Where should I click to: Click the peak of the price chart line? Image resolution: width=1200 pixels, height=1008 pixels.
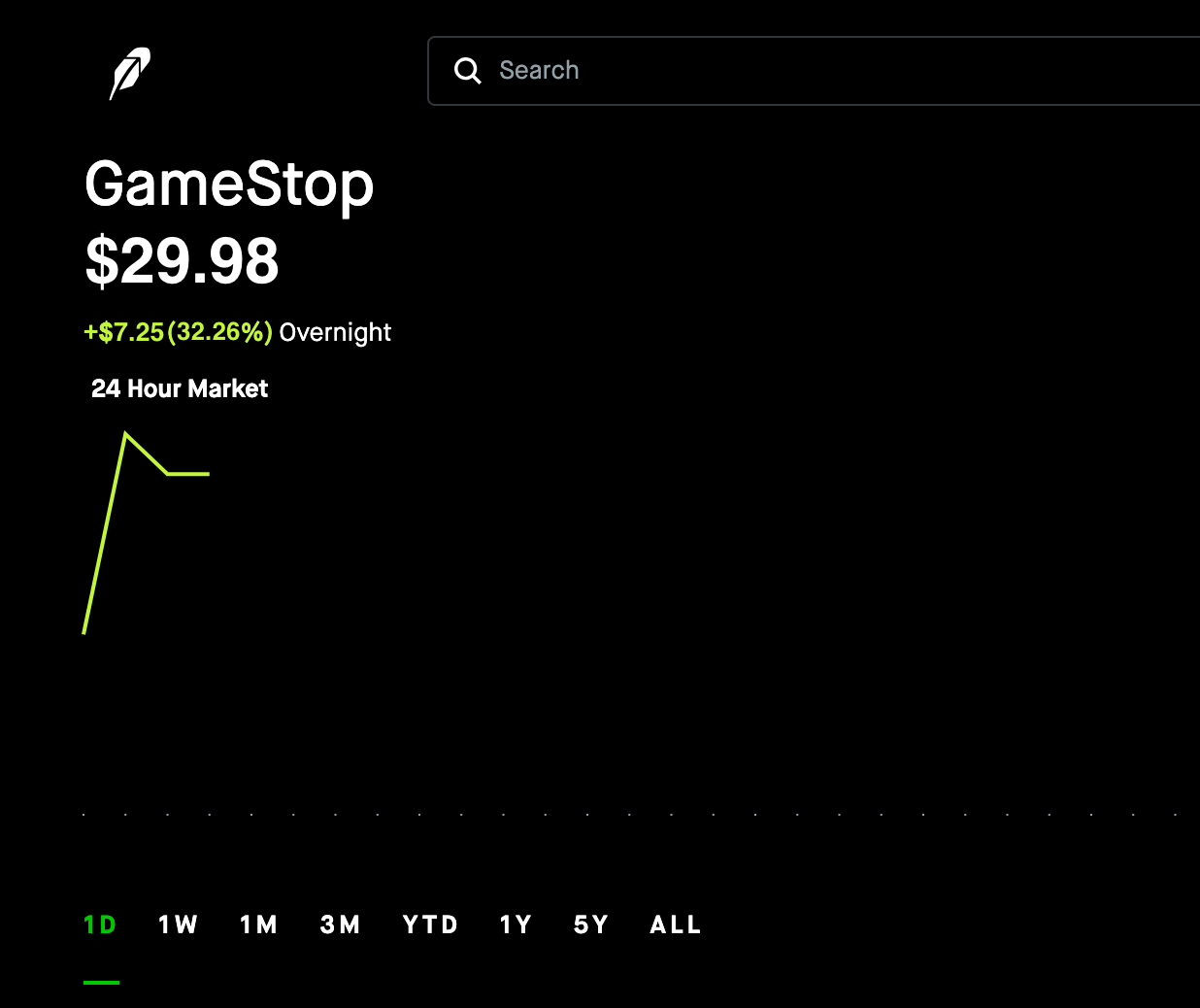pyautogui.click(x=126, y=434)
